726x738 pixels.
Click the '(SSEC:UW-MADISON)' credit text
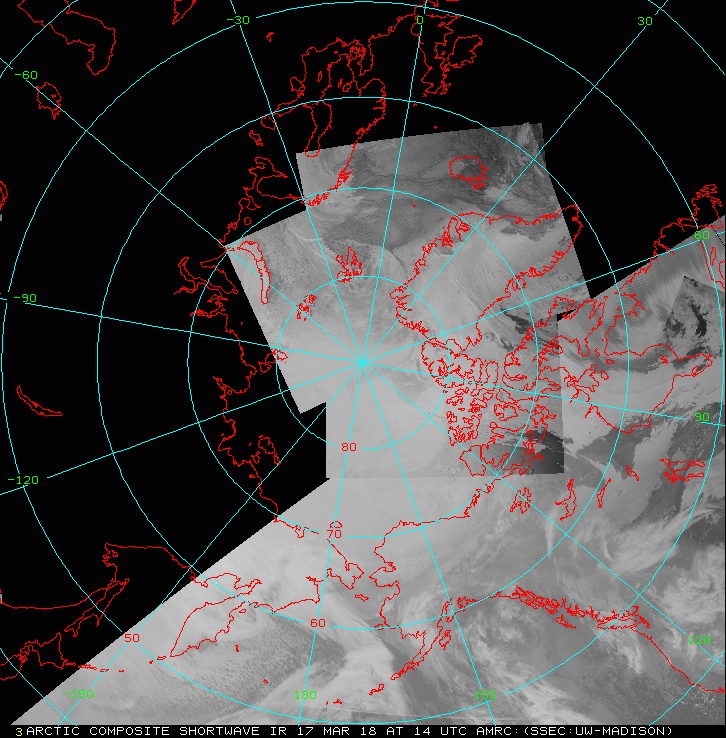[x=598, y=731]
